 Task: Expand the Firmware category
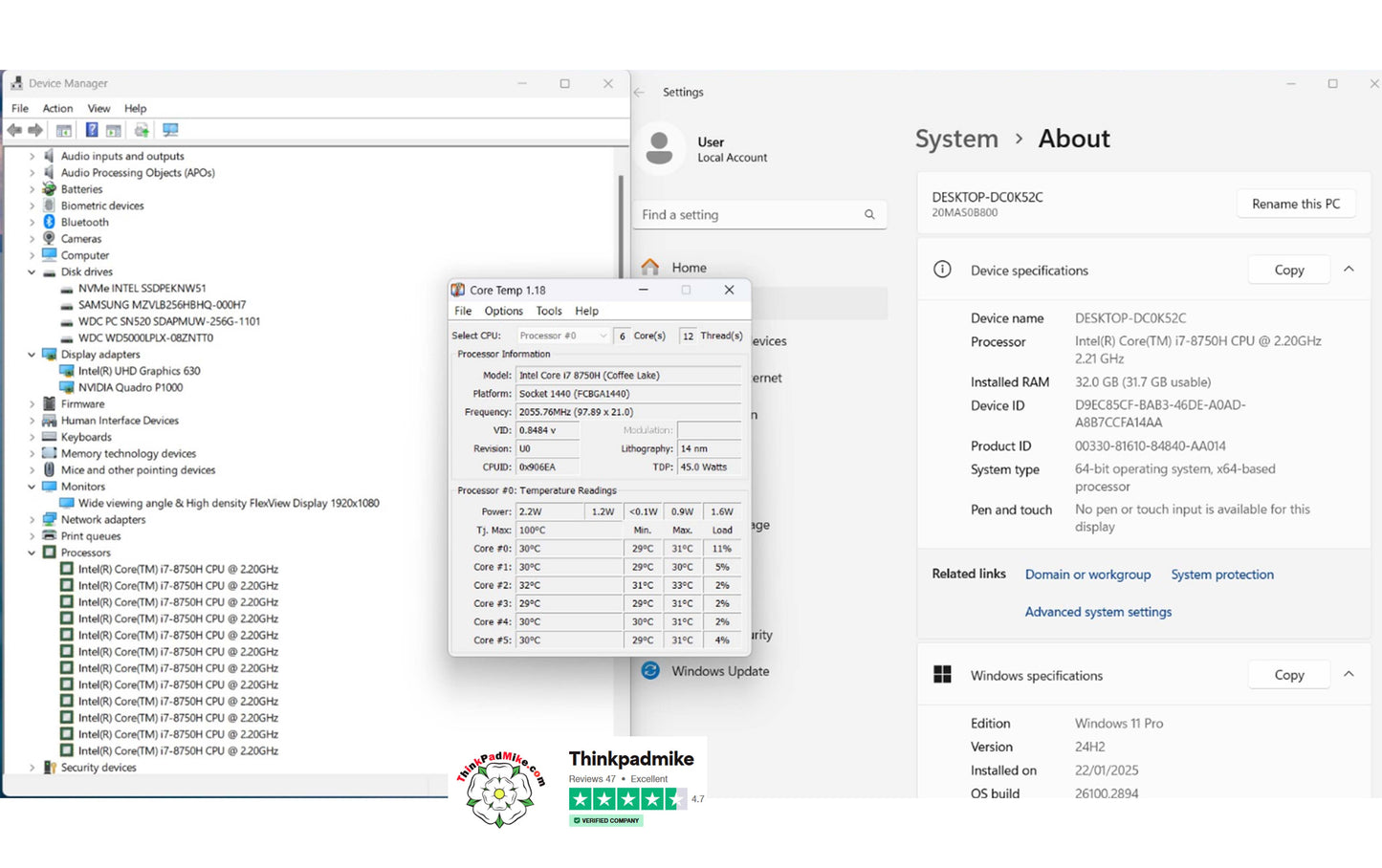33,403
